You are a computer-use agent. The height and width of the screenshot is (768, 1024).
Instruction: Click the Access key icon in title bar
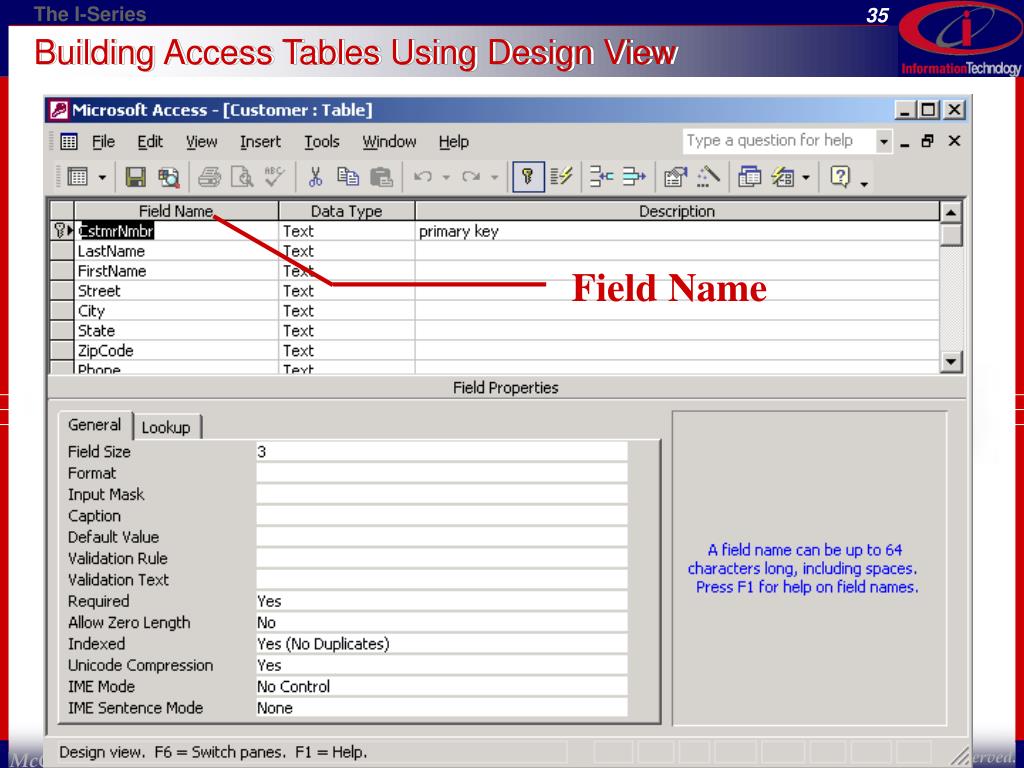pos(58,110)
